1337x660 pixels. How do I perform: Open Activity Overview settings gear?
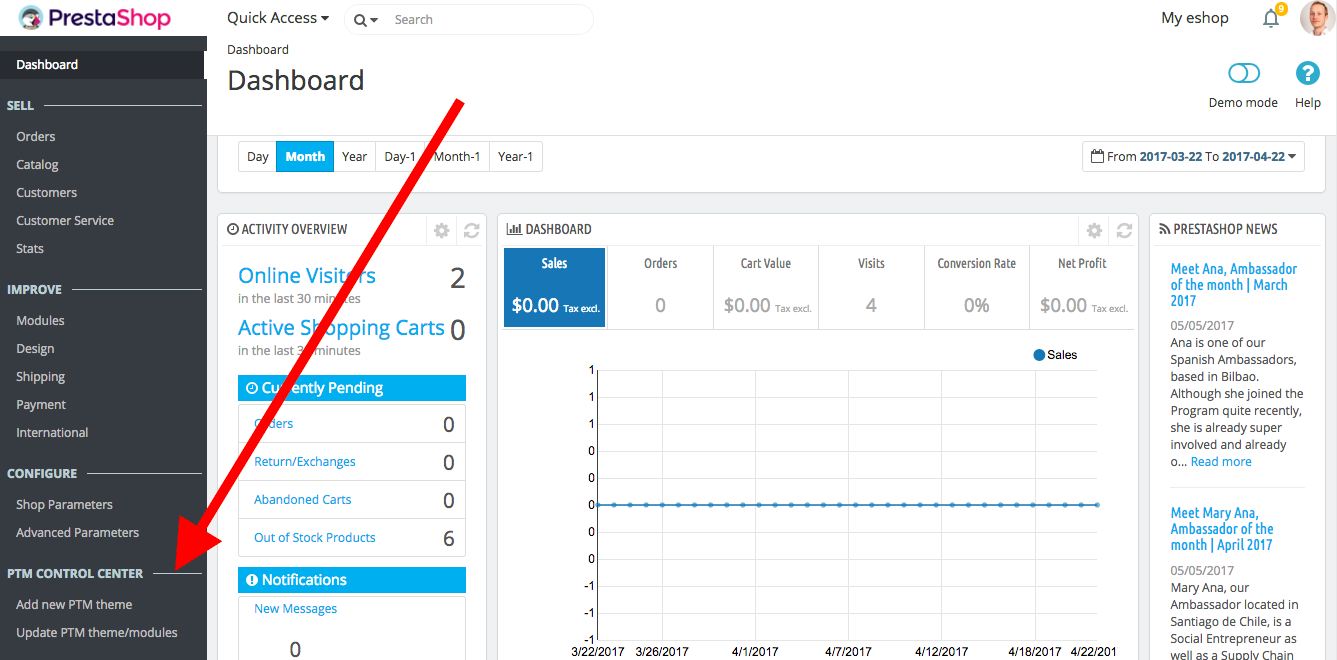(441, 230)
